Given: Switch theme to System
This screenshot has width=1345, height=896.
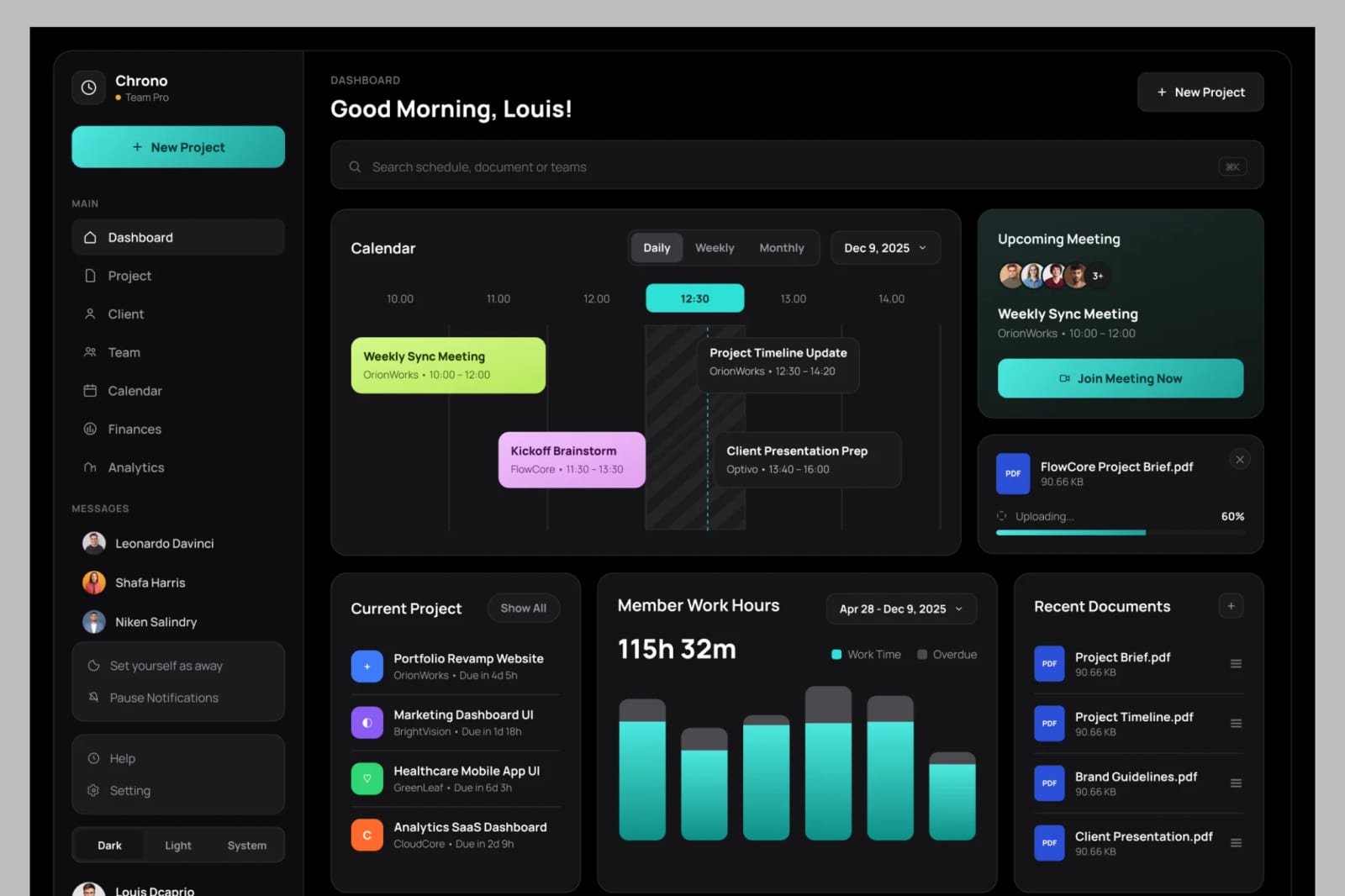Looking at the screenshot, I should click(x=247, y=846).
